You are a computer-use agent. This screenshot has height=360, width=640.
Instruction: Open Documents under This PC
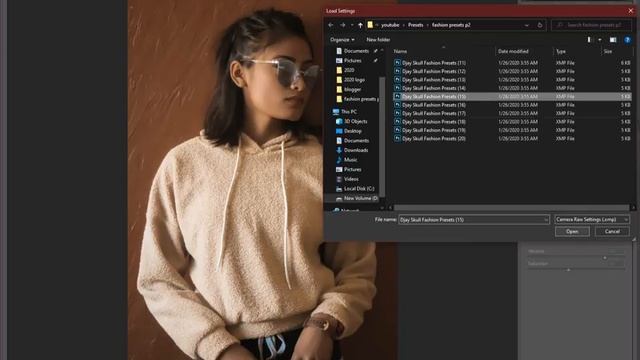point(356,140)
